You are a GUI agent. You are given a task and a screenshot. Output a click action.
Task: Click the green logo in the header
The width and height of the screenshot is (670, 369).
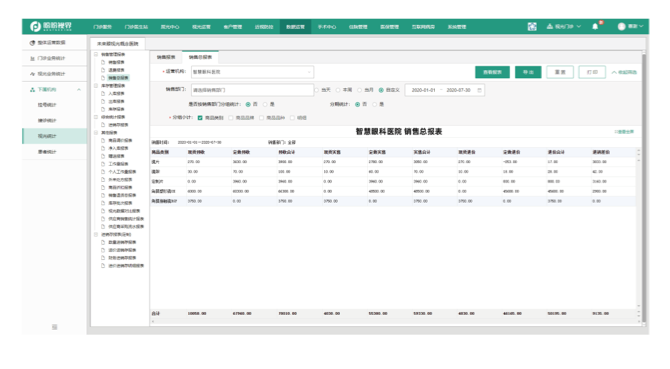[50, 26]
